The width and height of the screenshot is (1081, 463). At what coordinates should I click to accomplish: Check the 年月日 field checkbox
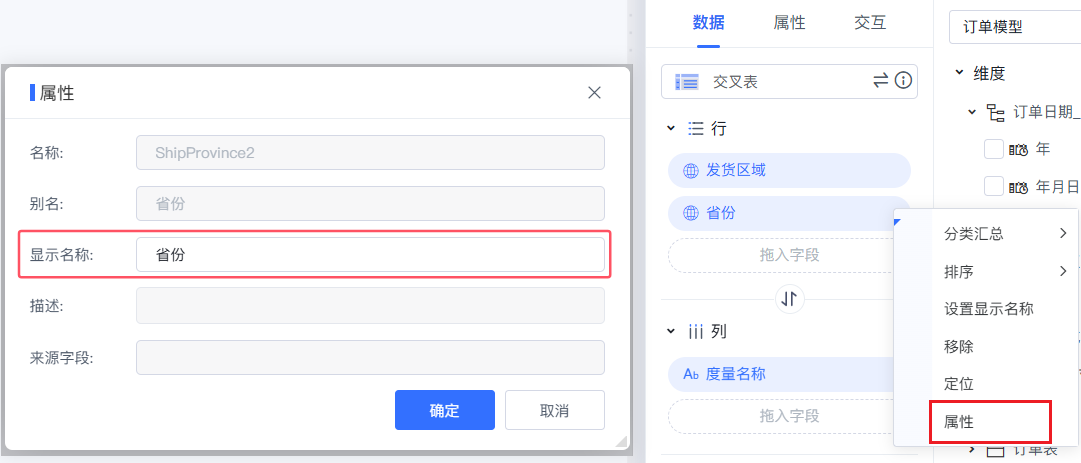click(993, 186)
